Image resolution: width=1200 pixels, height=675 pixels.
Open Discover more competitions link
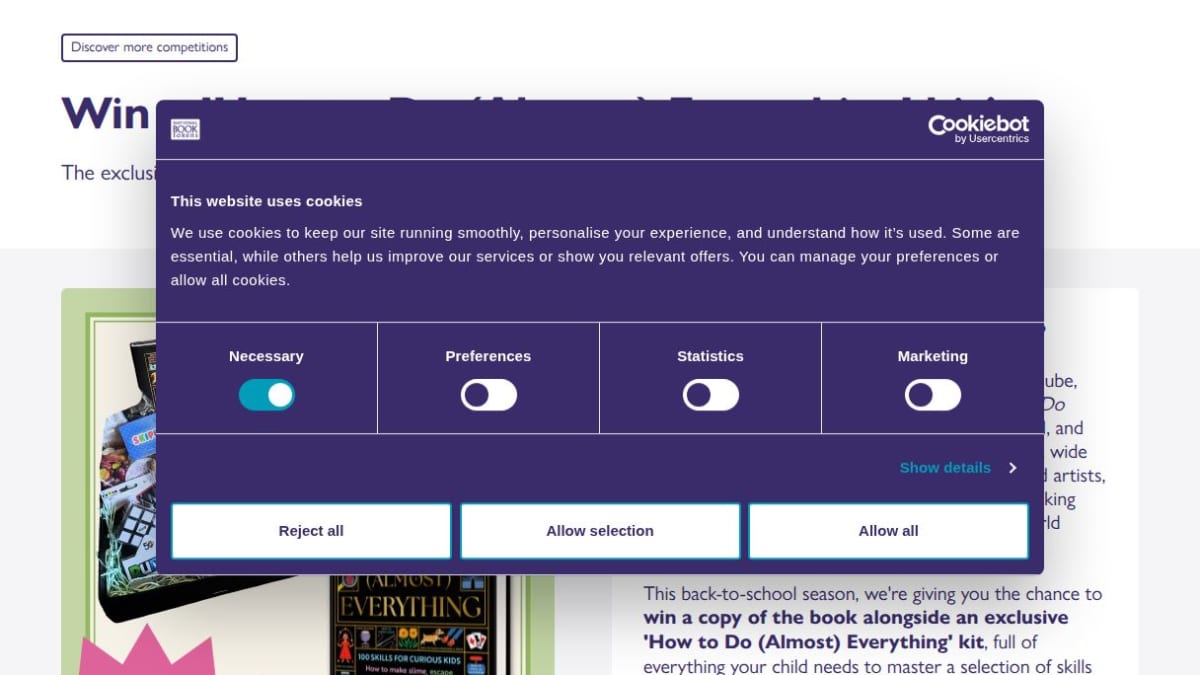pyautogui.click(x=149, y=48)
